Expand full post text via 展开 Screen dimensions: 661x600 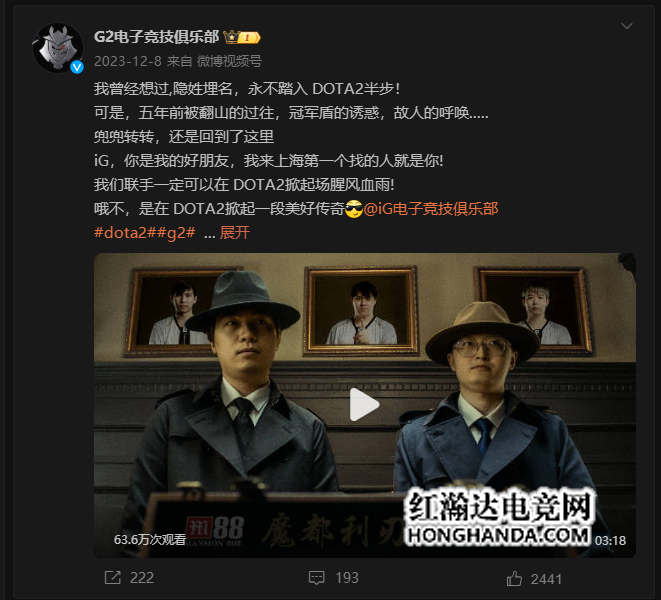pos(235,233)
